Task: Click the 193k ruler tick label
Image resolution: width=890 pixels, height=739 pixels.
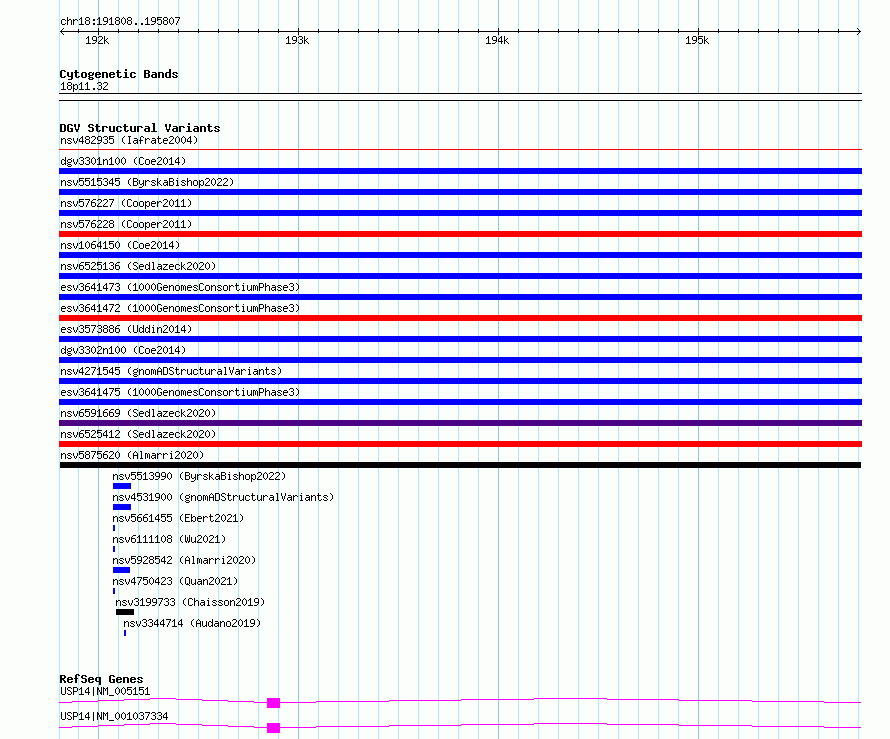Action: tap(297, 40)
